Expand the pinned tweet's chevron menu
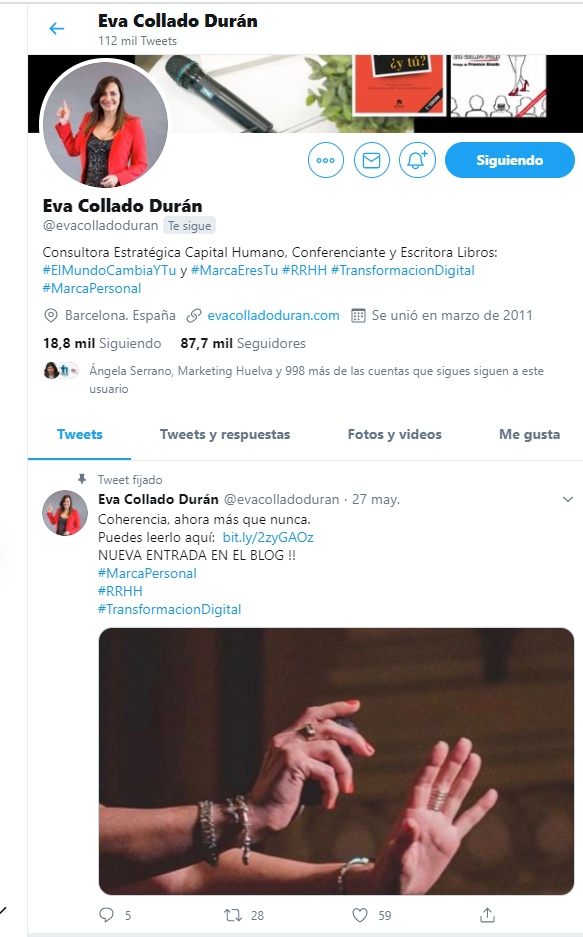Viewport: 583px width, 937px height. 567,499
